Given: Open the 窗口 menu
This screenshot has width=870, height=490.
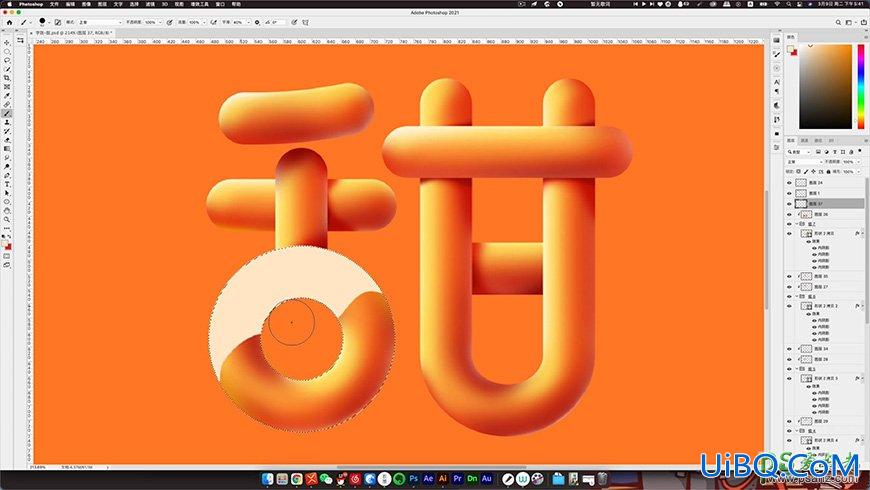Looking at the screenshot, I should point(220,4).
